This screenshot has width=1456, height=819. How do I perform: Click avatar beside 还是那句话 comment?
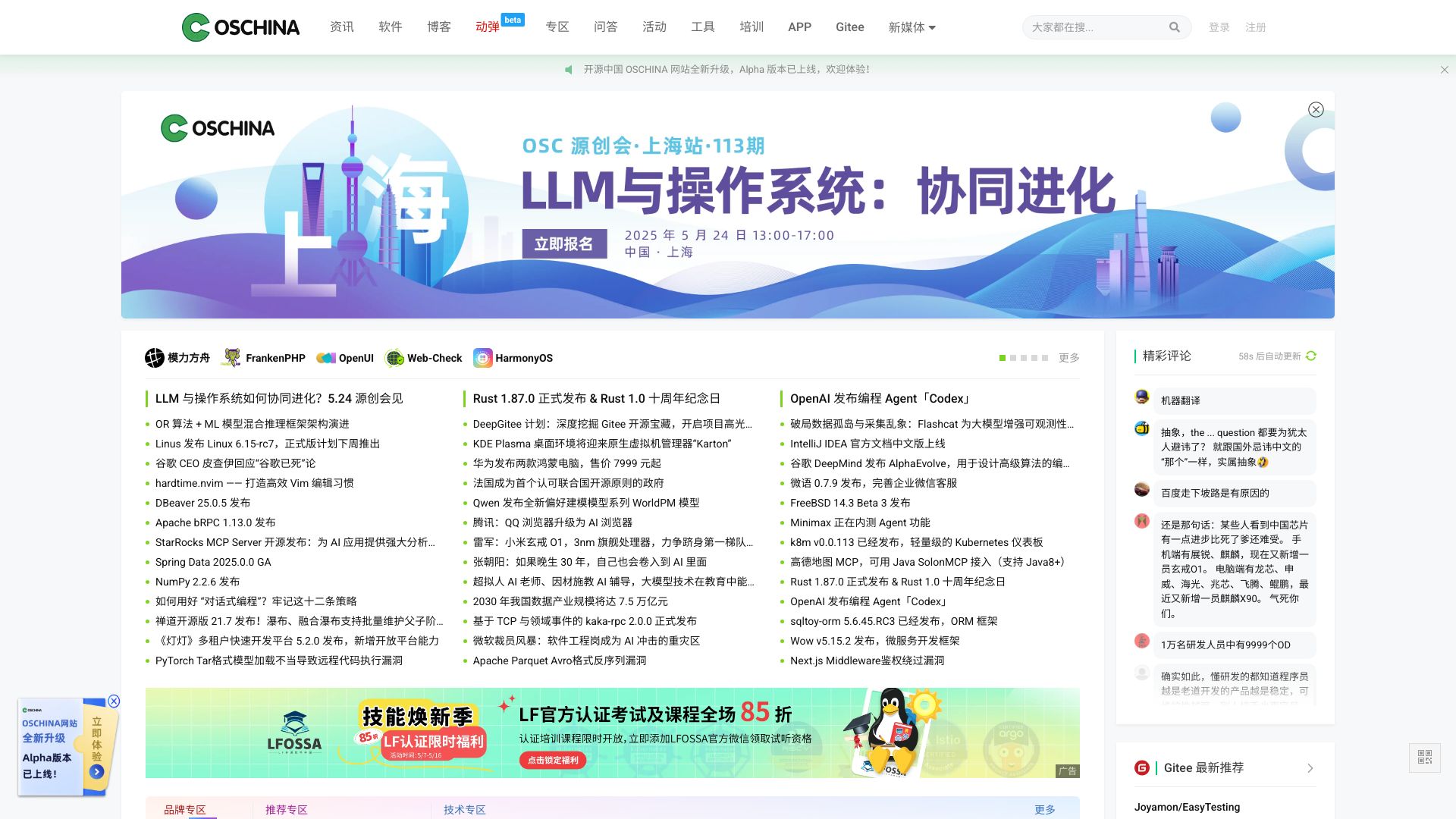(x=1142, y=521)
